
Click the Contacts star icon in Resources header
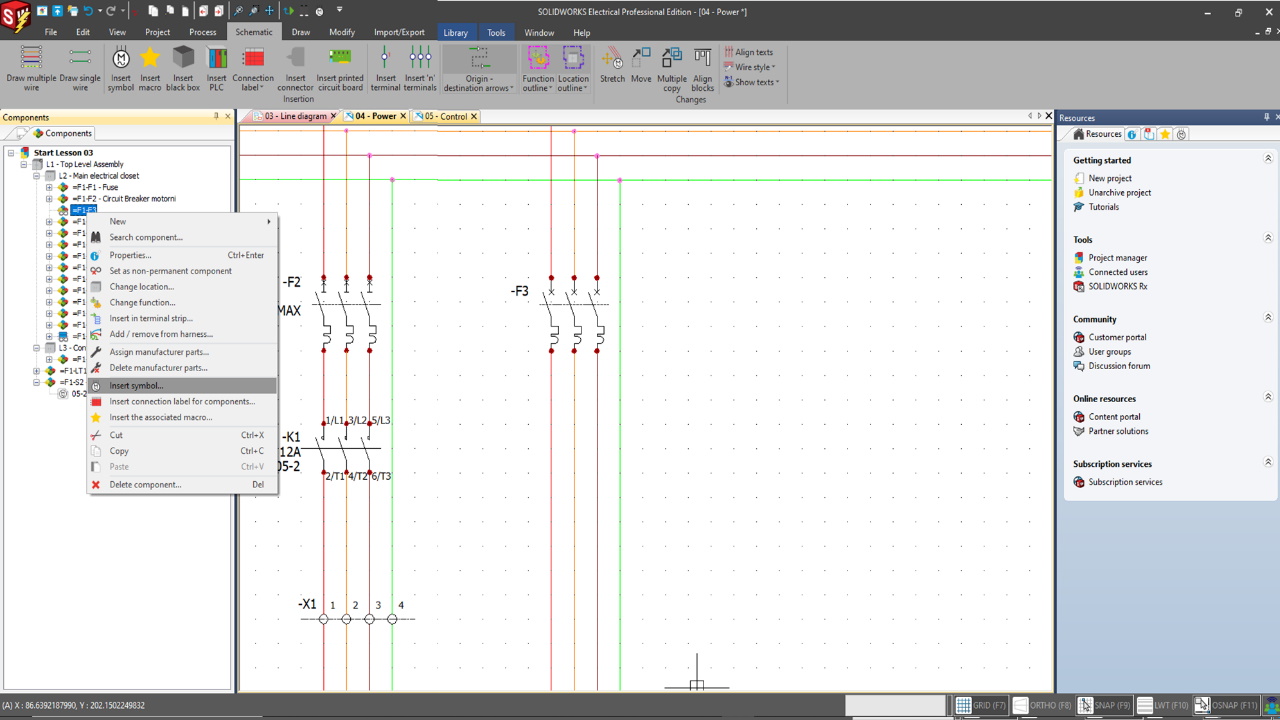point(1165,134)
